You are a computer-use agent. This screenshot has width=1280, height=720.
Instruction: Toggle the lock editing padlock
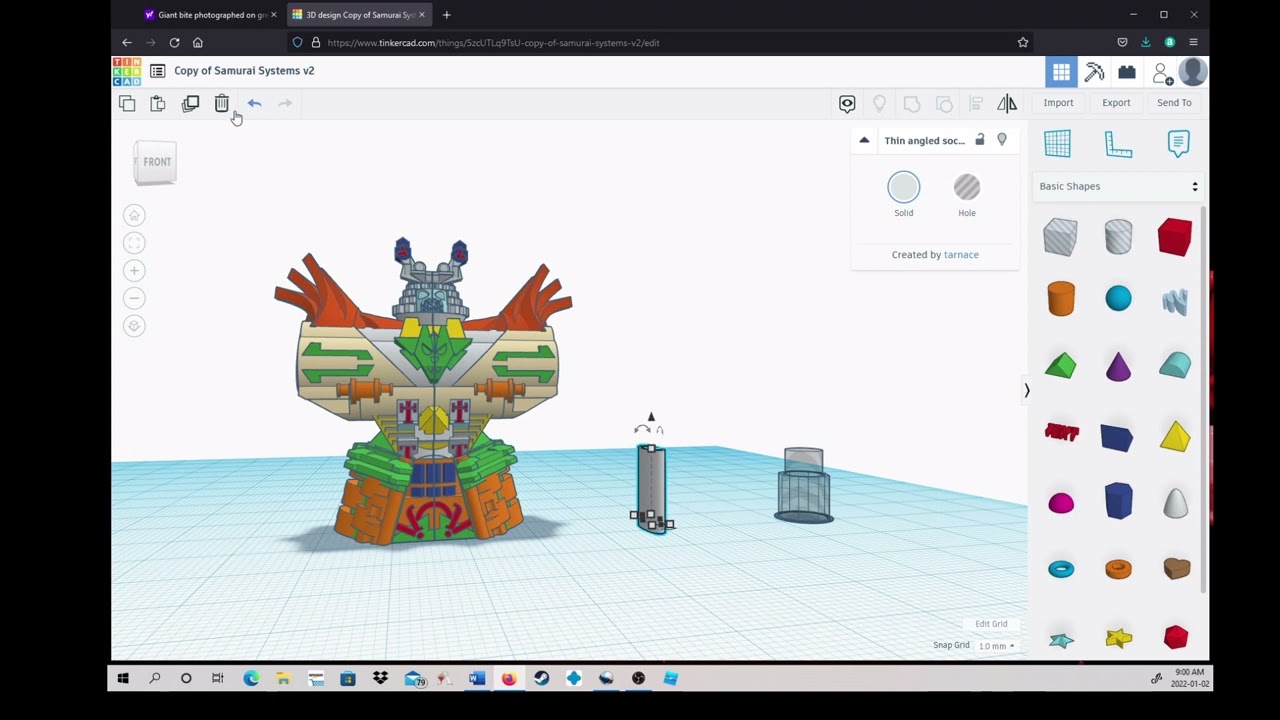tap(980, 140)
